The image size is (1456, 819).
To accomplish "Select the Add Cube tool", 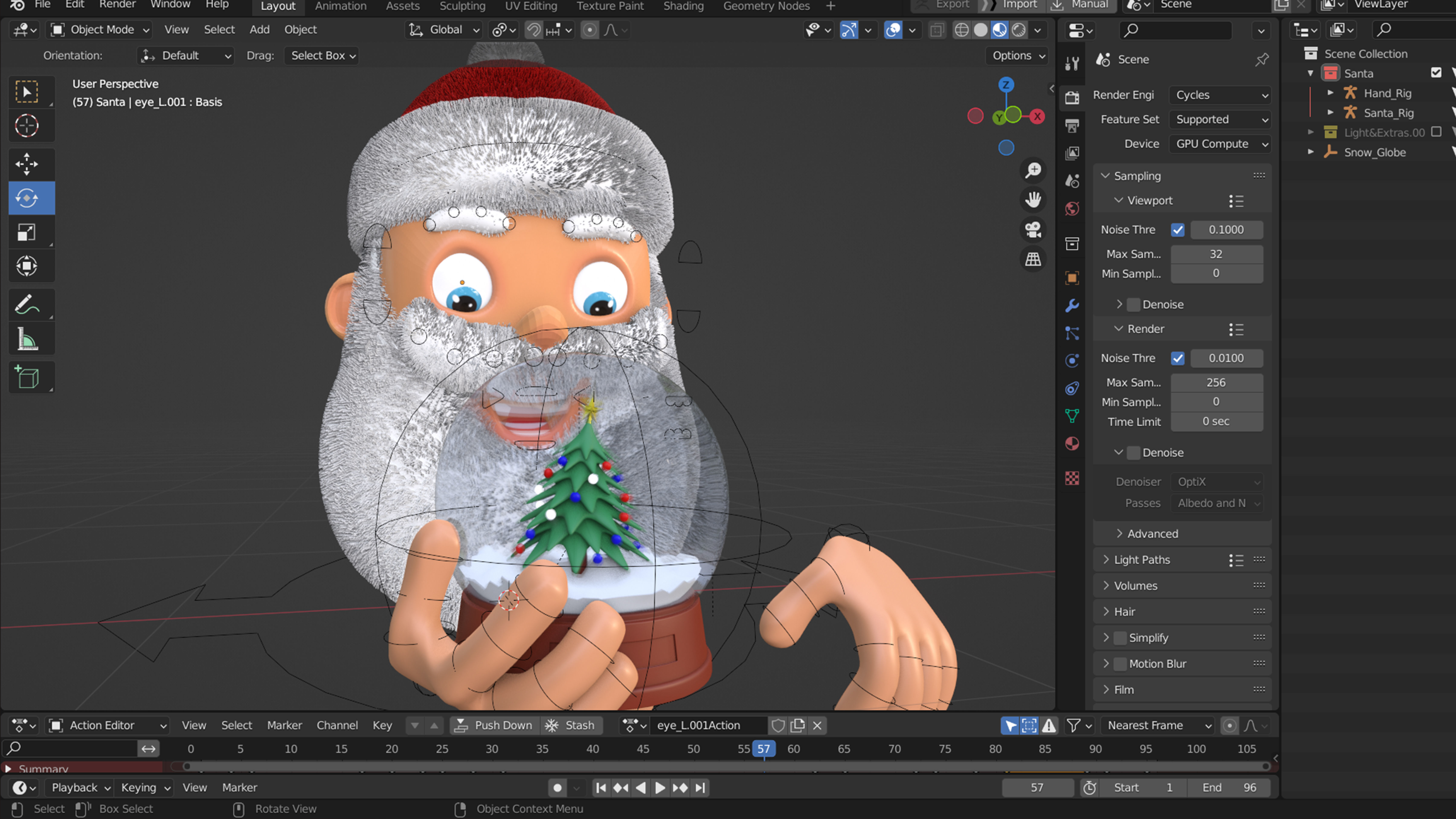I will coord(27,378).
